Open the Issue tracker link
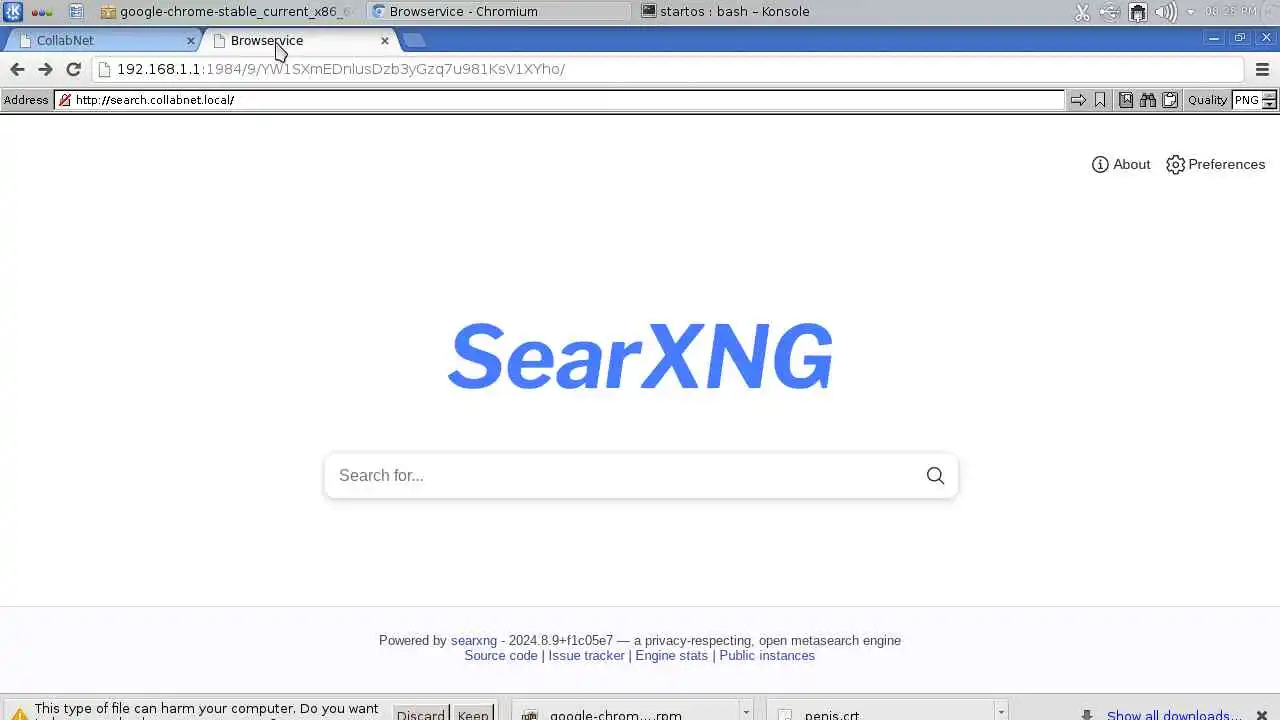Screen dimensions: 1280x720 586,655
